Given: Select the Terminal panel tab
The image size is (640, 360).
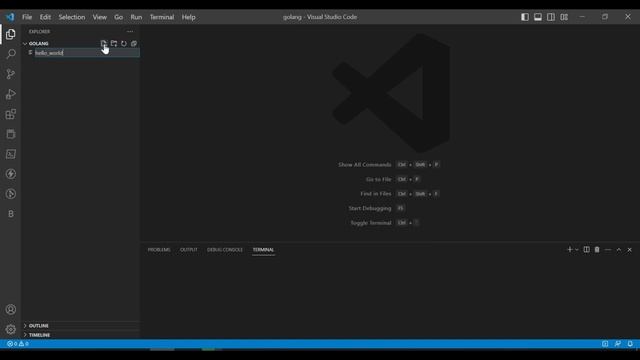Looking at the screenshot, I should pyautogui.click(x=263, y=250).
